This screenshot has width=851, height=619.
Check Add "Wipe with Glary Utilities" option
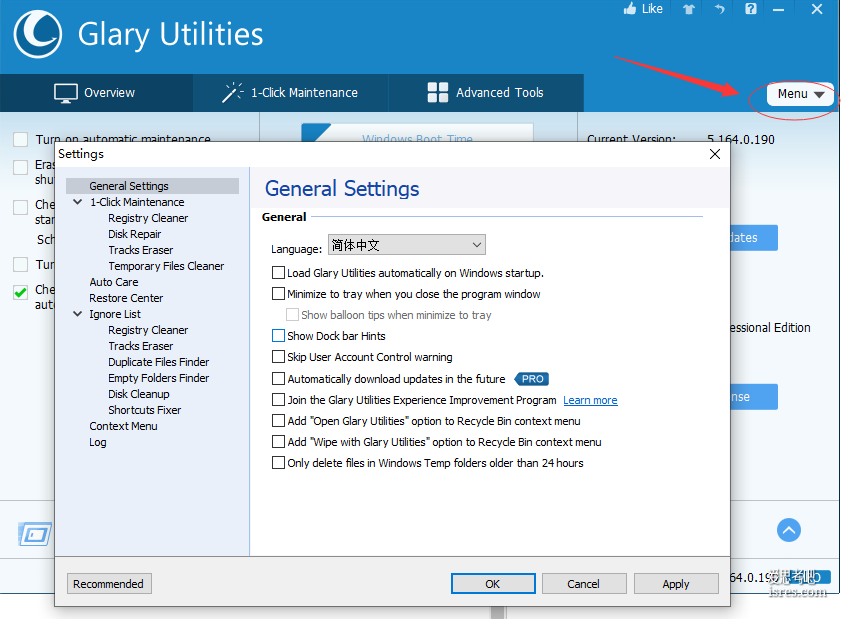pos(278,442)
